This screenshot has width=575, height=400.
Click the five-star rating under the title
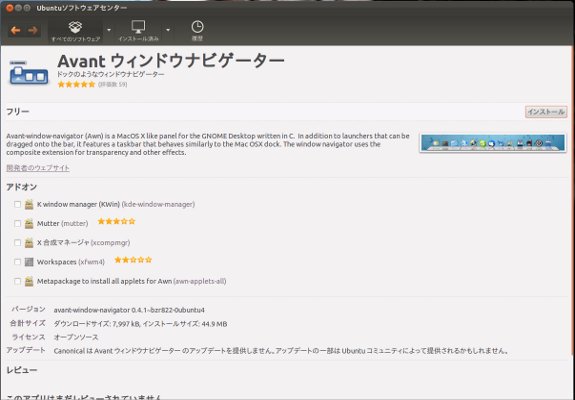[76, 84]
